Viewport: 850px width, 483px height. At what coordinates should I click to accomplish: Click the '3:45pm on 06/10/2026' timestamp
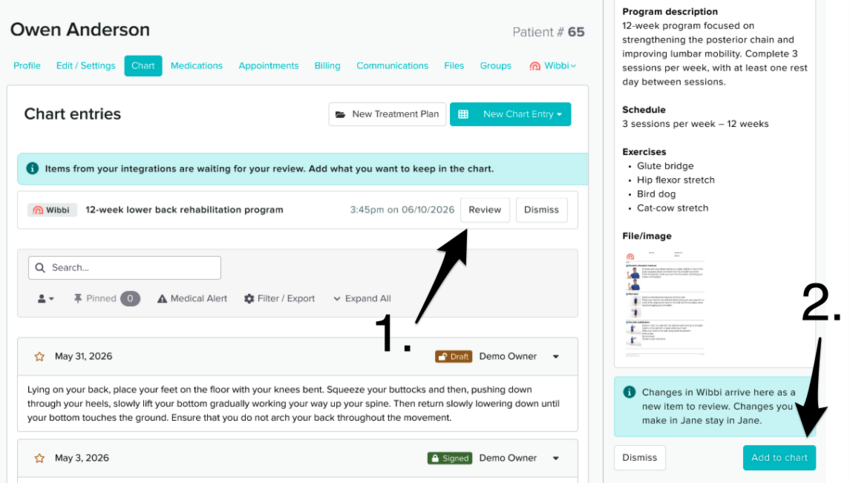coord(402,210)
